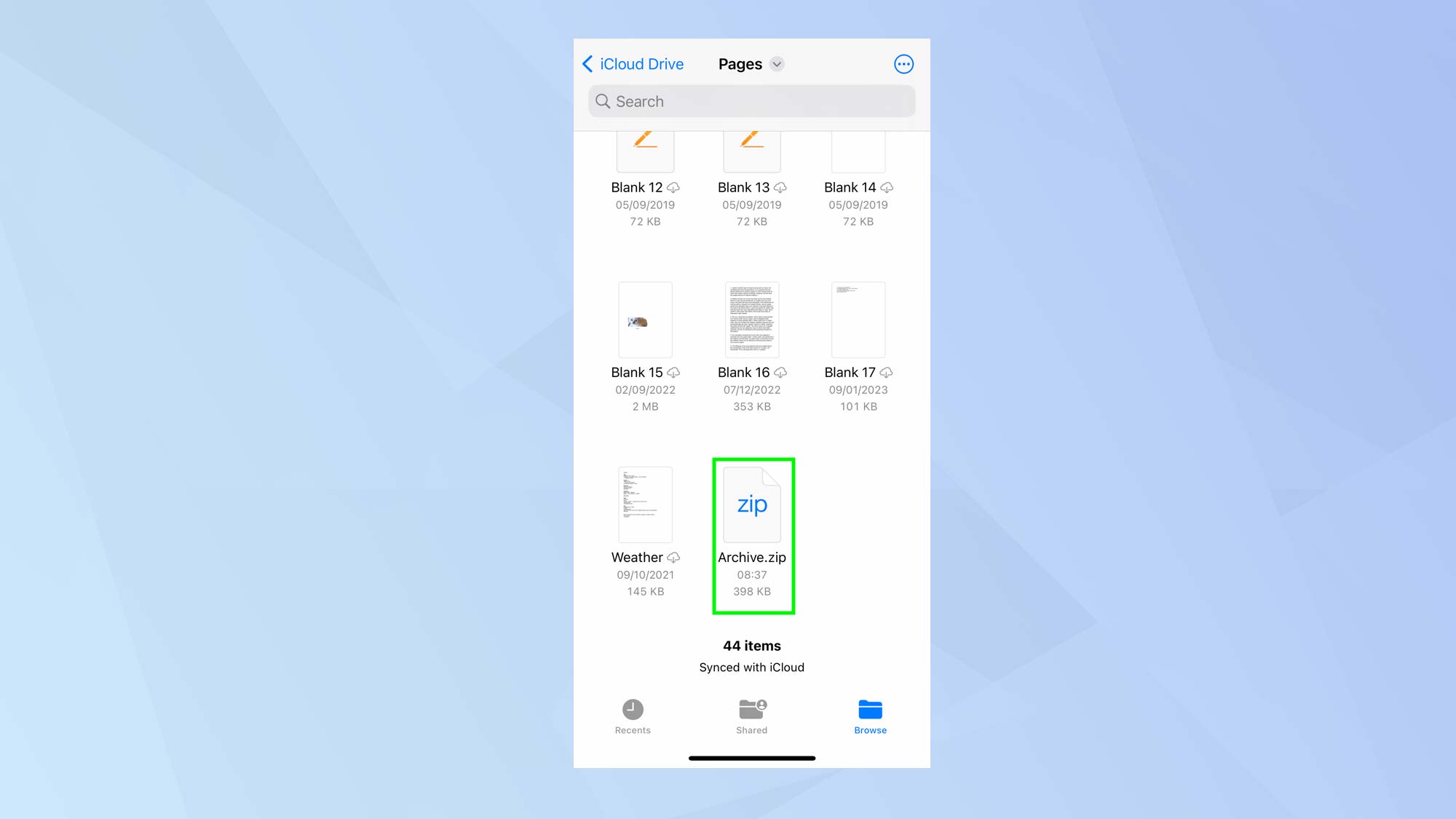Open the Blank 17 document

(x=857, y=320)
